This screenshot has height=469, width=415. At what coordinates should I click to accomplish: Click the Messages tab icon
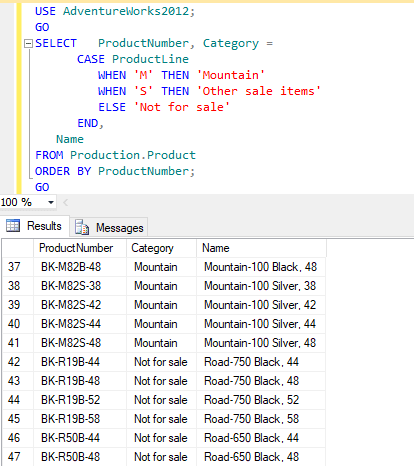tap(82, 227)
